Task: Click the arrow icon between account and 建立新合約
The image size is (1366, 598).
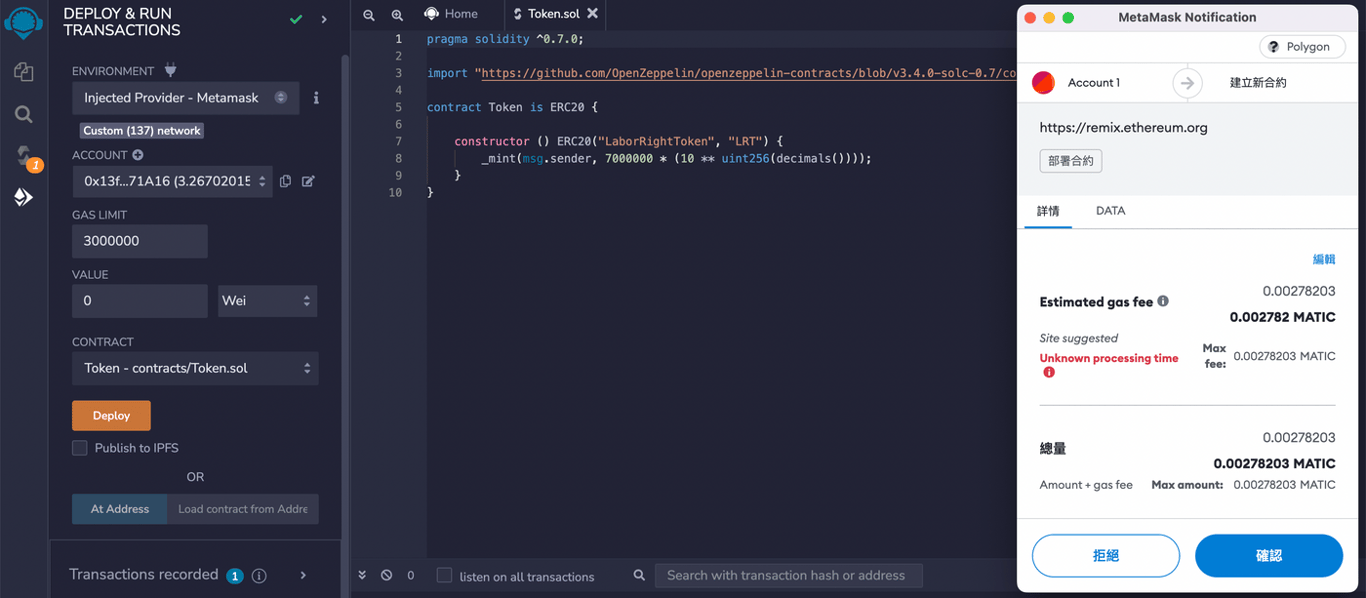Action: tap(1187, 83)
